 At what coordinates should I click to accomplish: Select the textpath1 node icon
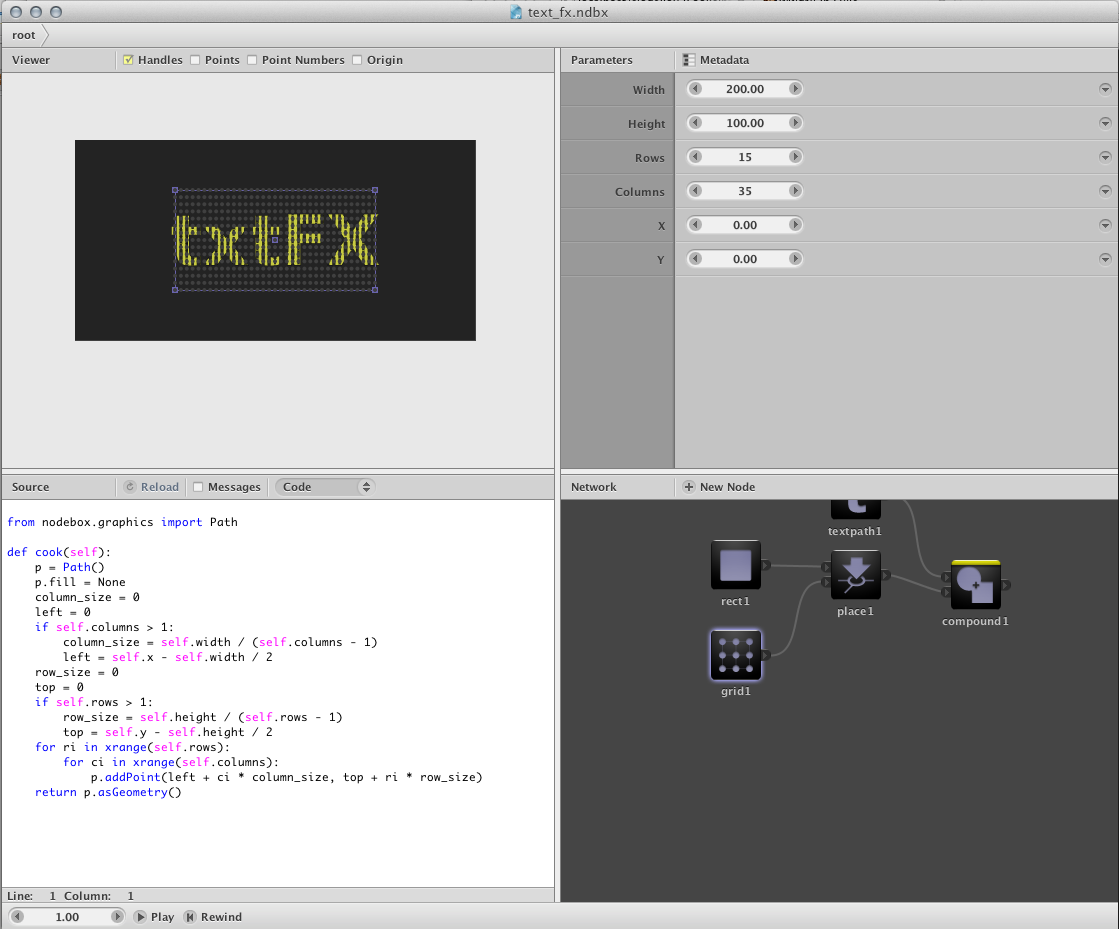pos(855,508)
